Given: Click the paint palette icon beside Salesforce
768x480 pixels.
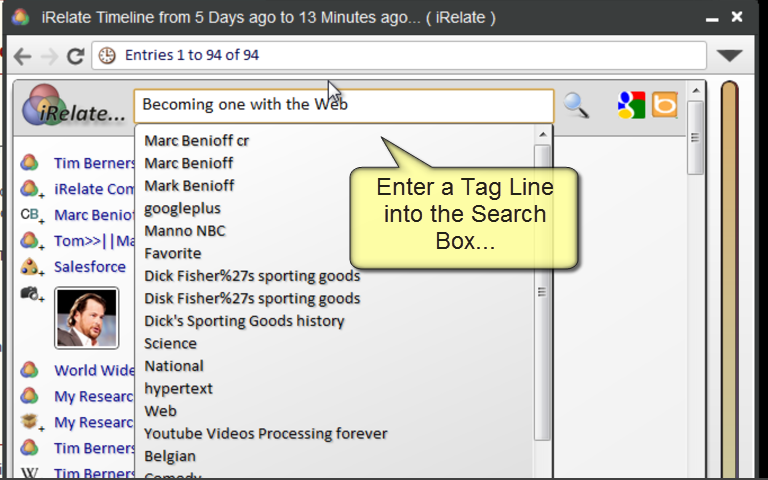Looking at the screenshot, I should 31,267.
